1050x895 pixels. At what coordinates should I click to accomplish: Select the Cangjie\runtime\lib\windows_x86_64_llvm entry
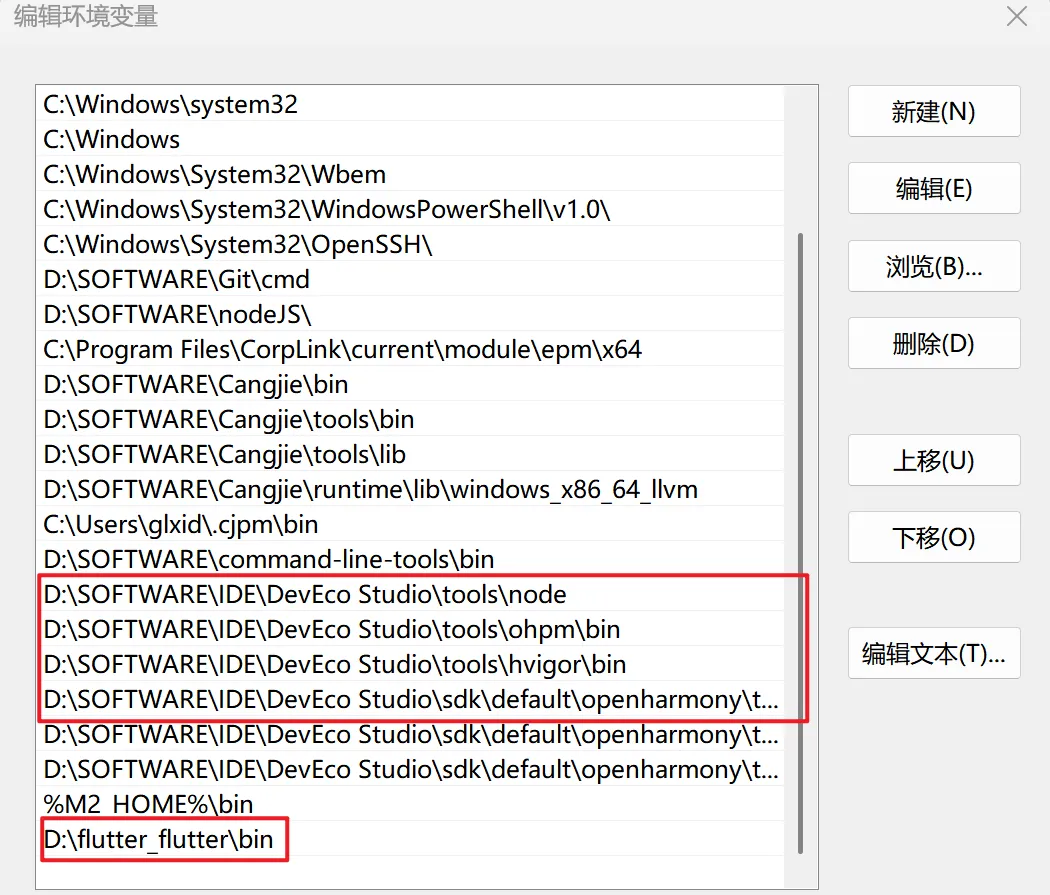click(x=410, y=489)
